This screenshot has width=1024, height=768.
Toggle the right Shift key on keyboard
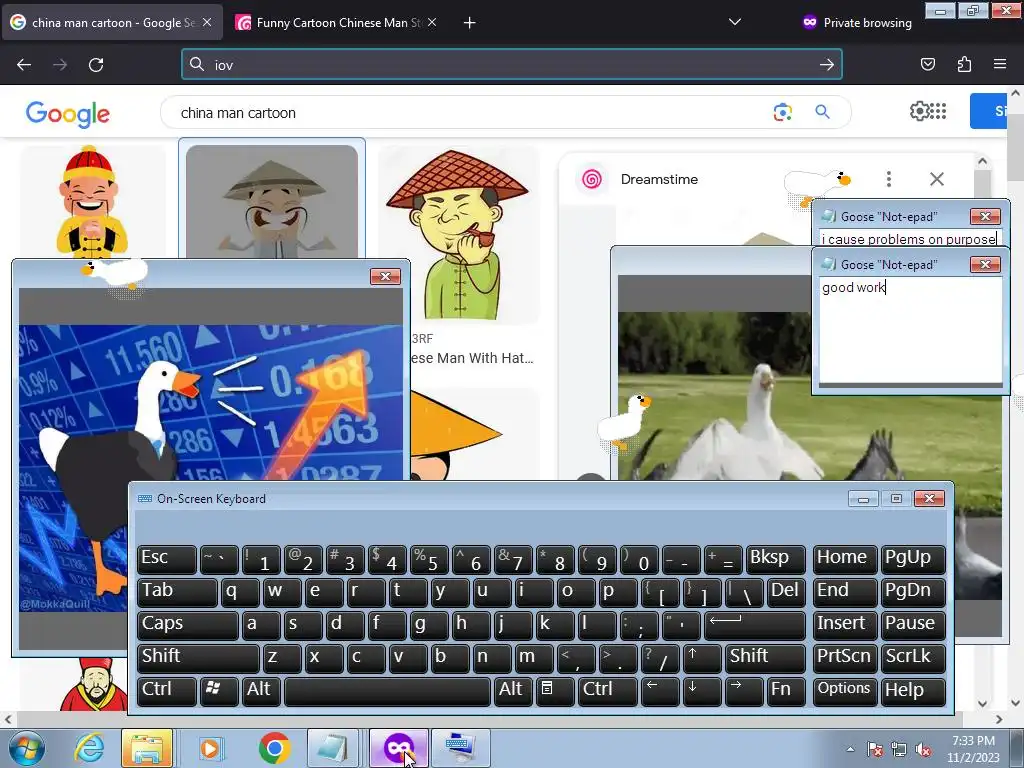coord(765,658)
